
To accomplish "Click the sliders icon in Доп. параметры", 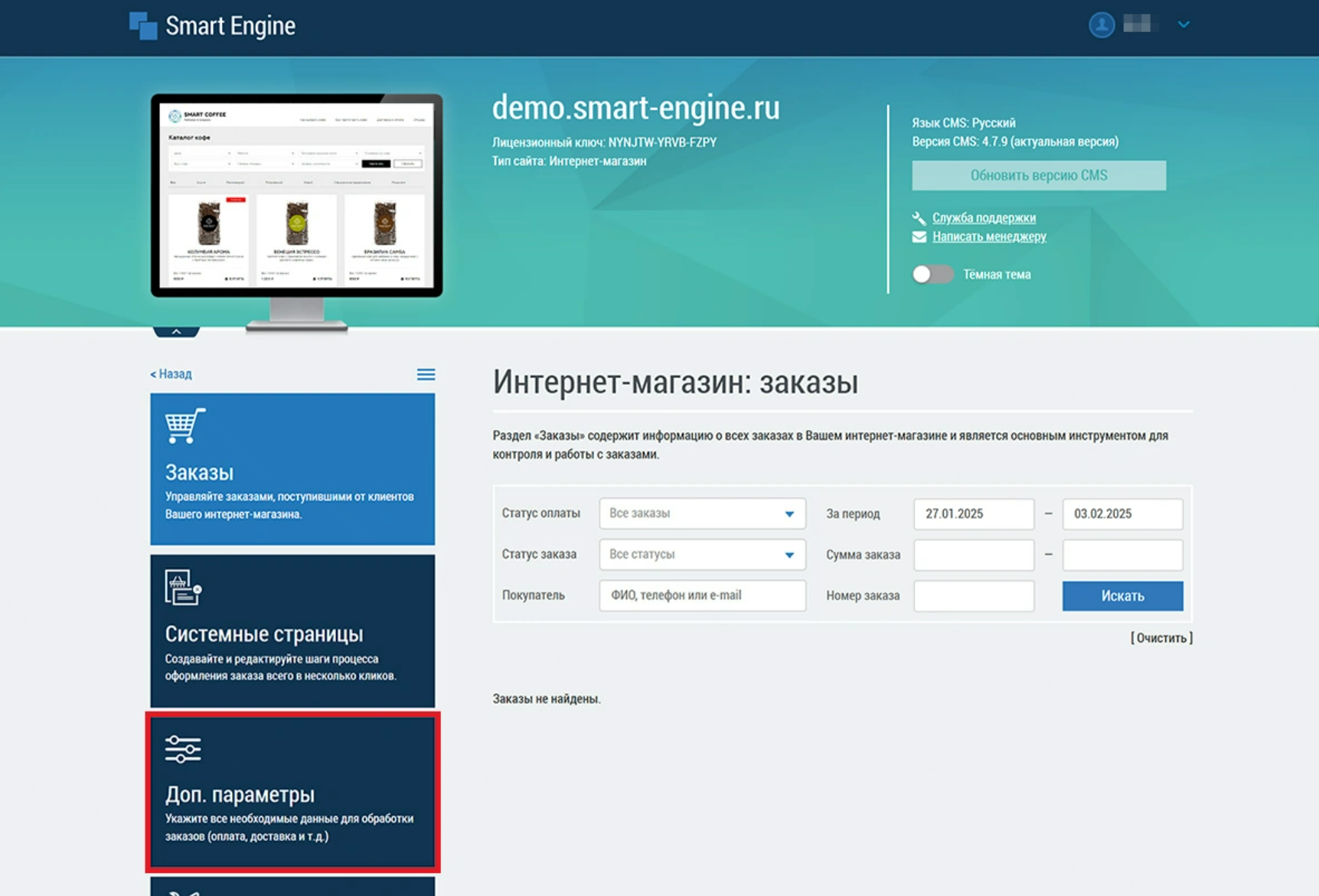I will click(x=183, y=749).
